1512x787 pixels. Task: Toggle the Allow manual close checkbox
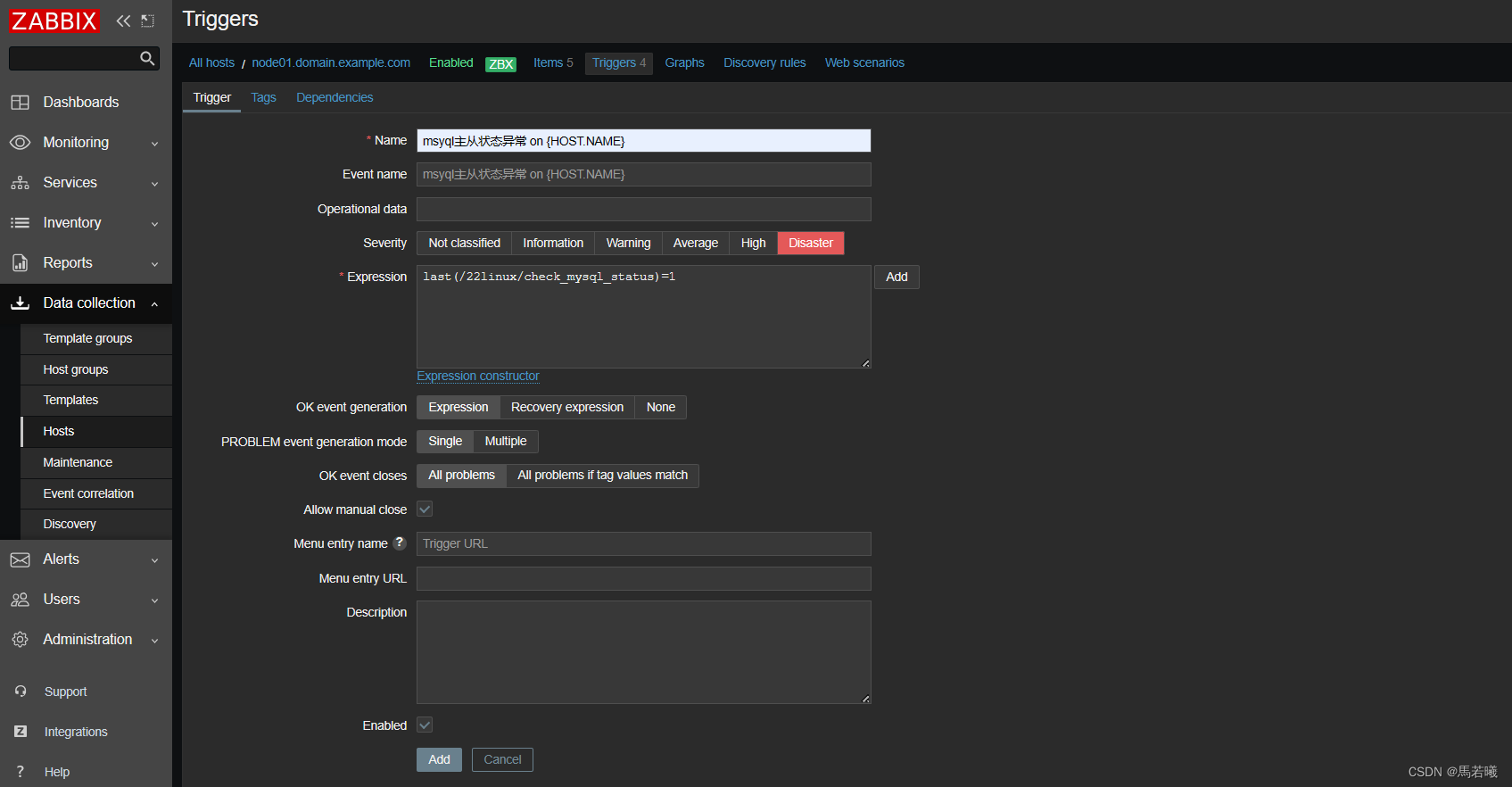(425, 509)
